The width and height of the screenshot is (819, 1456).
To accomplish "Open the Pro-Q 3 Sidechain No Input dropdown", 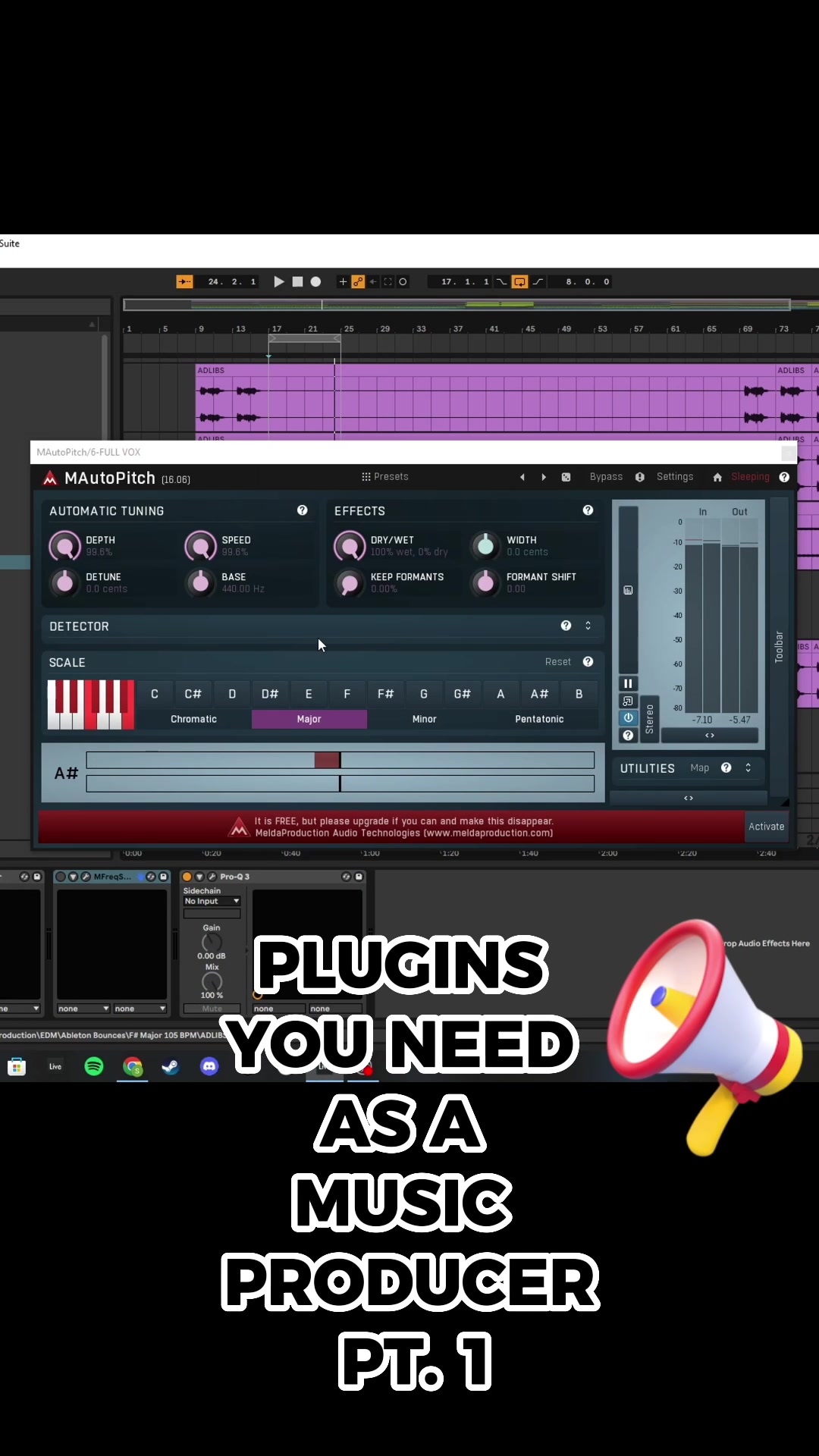I will 212,901.
